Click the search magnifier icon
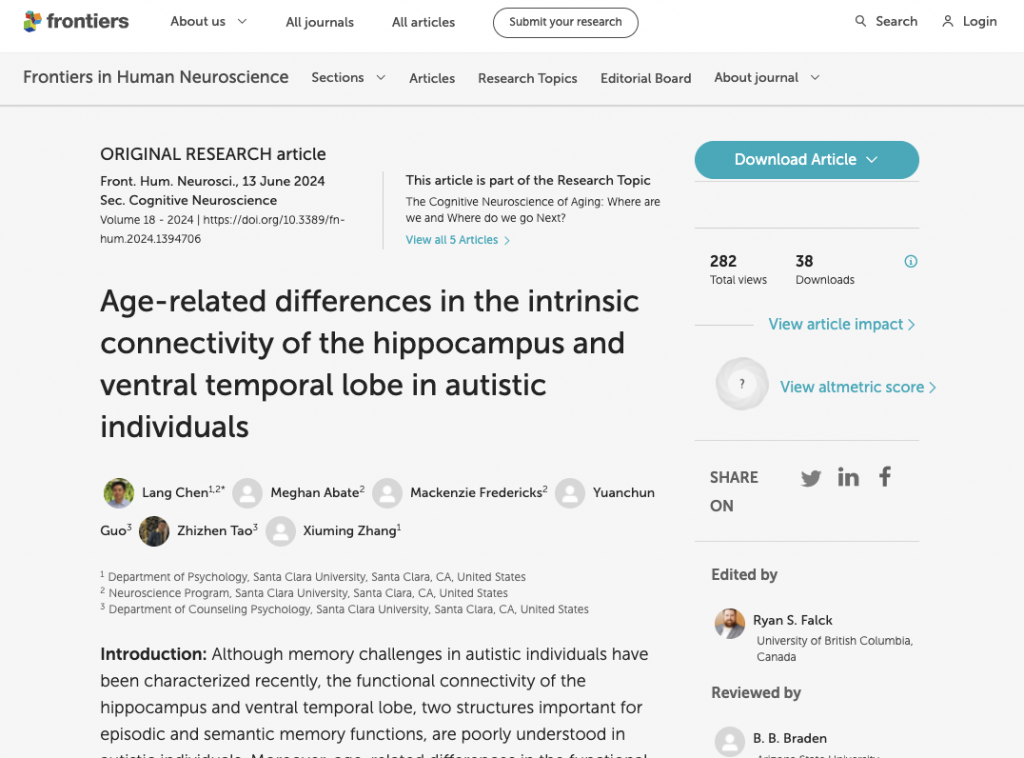This screenshot has height=758, width=1024. 860,22
